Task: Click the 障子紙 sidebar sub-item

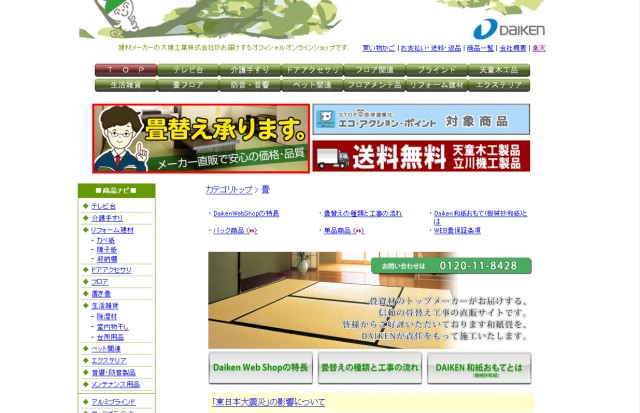Action: point(106,249)
